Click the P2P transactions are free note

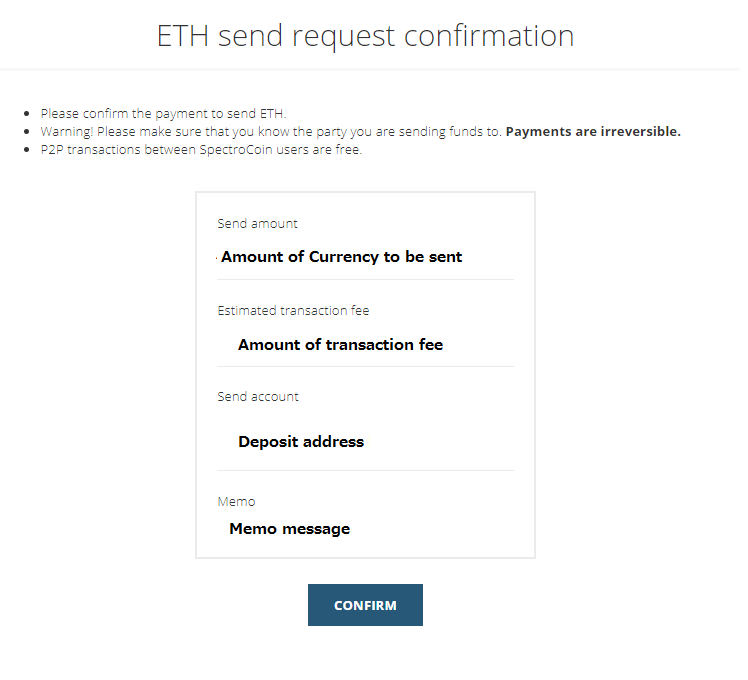[201, 150]
